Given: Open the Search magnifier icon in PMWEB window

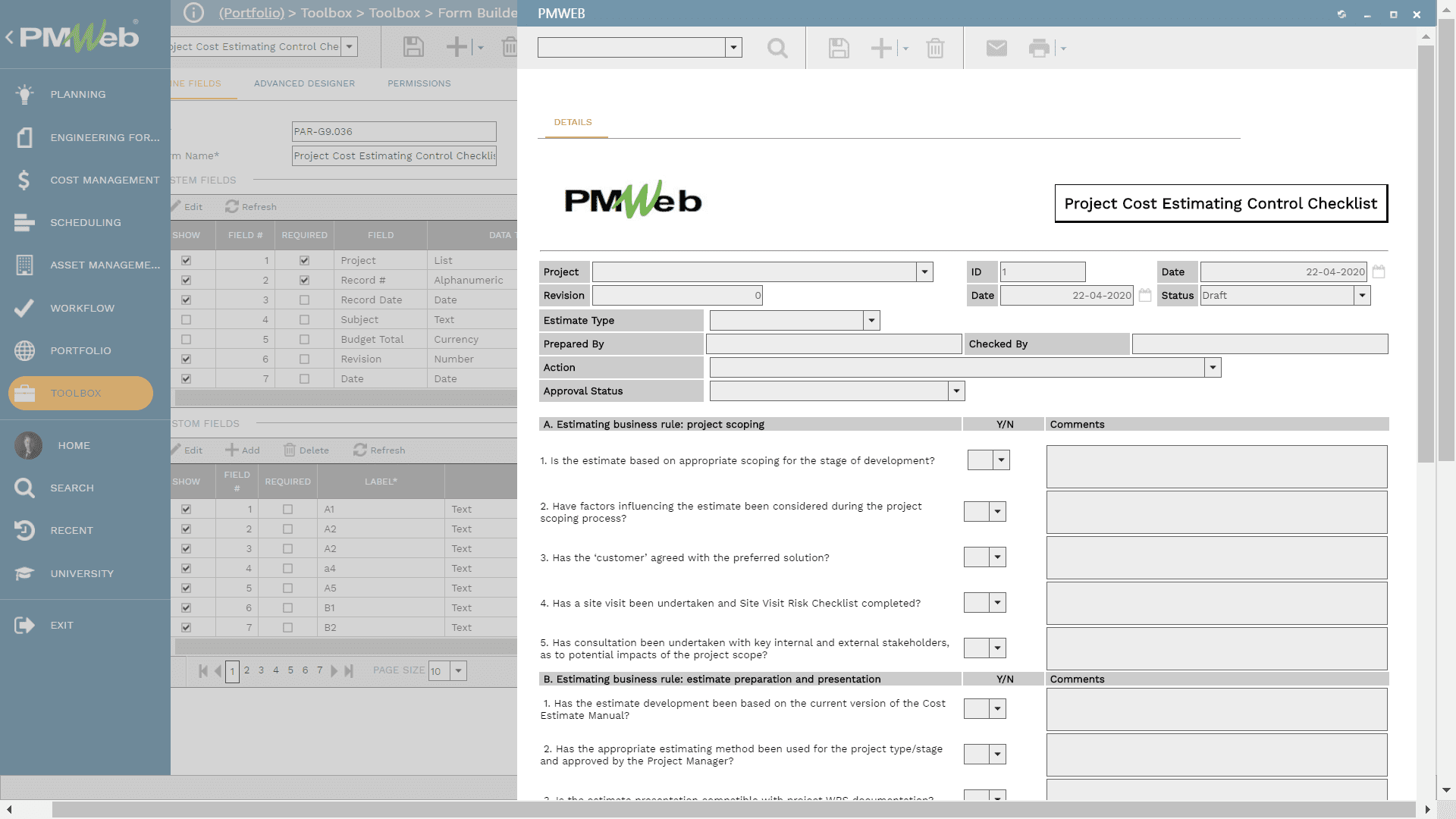Looking at the screenshot, I should click(777, 48).
